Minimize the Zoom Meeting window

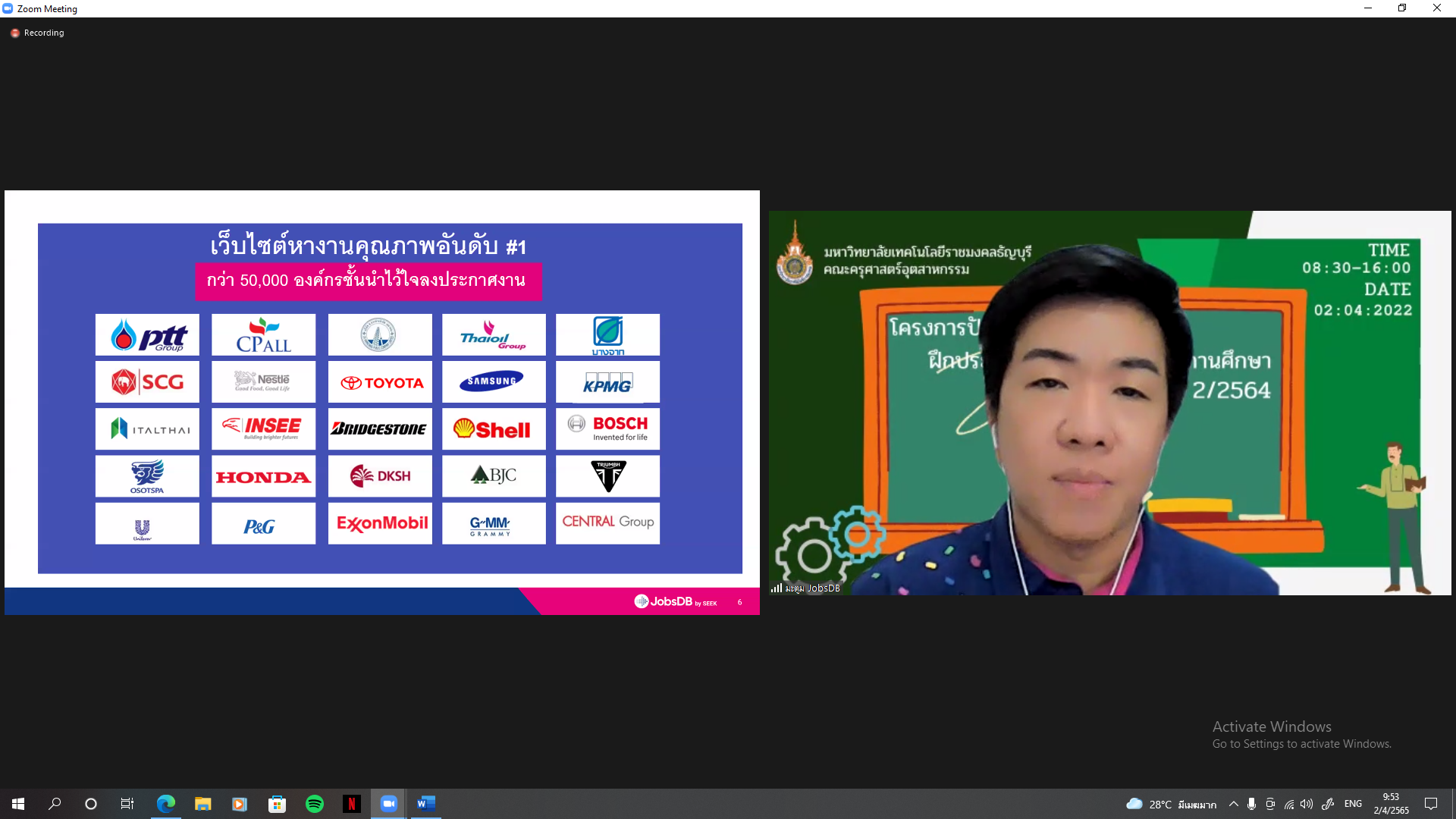point(1368,8)
